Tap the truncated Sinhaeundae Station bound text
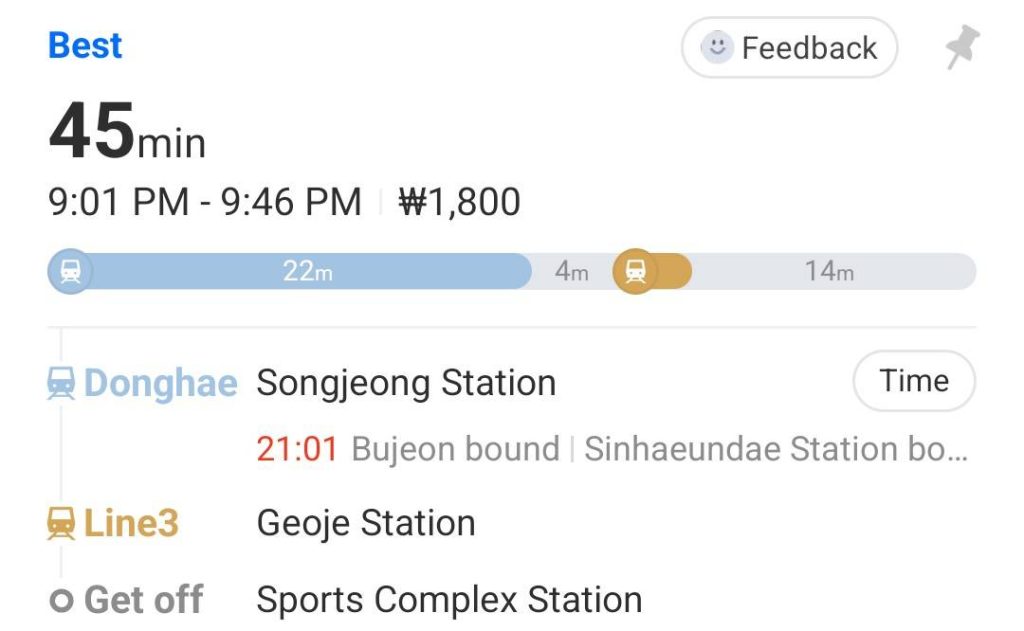The width and height of the screenshot is (1024, 631). [x=775, y=449]
